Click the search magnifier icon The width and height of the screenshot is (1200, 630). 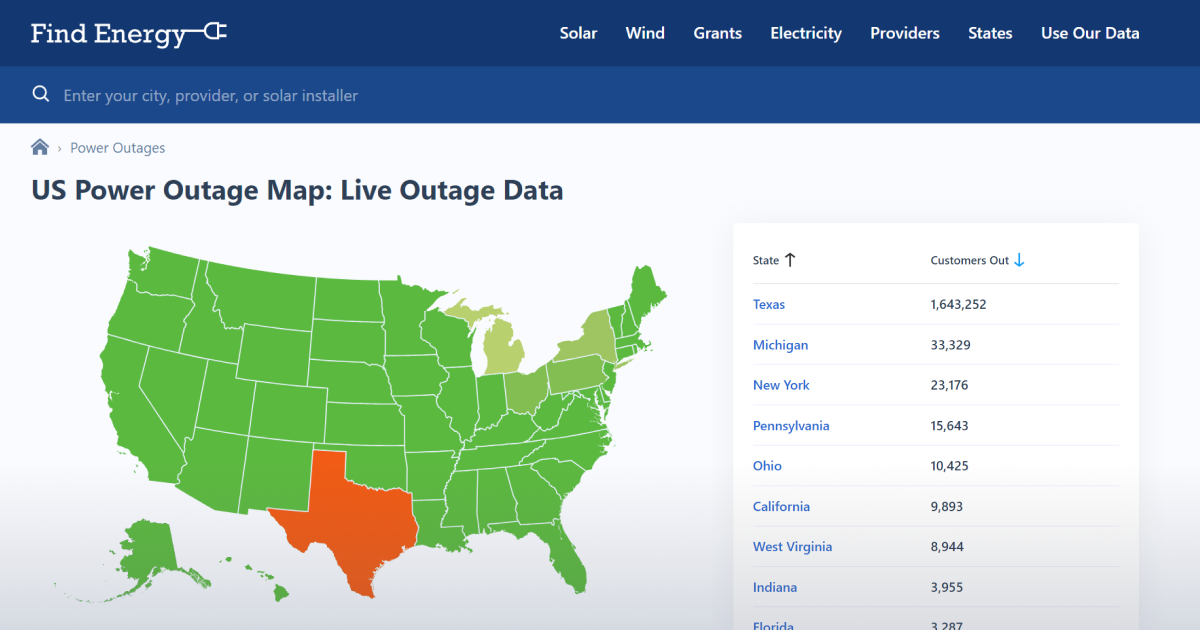pos(41,95)
